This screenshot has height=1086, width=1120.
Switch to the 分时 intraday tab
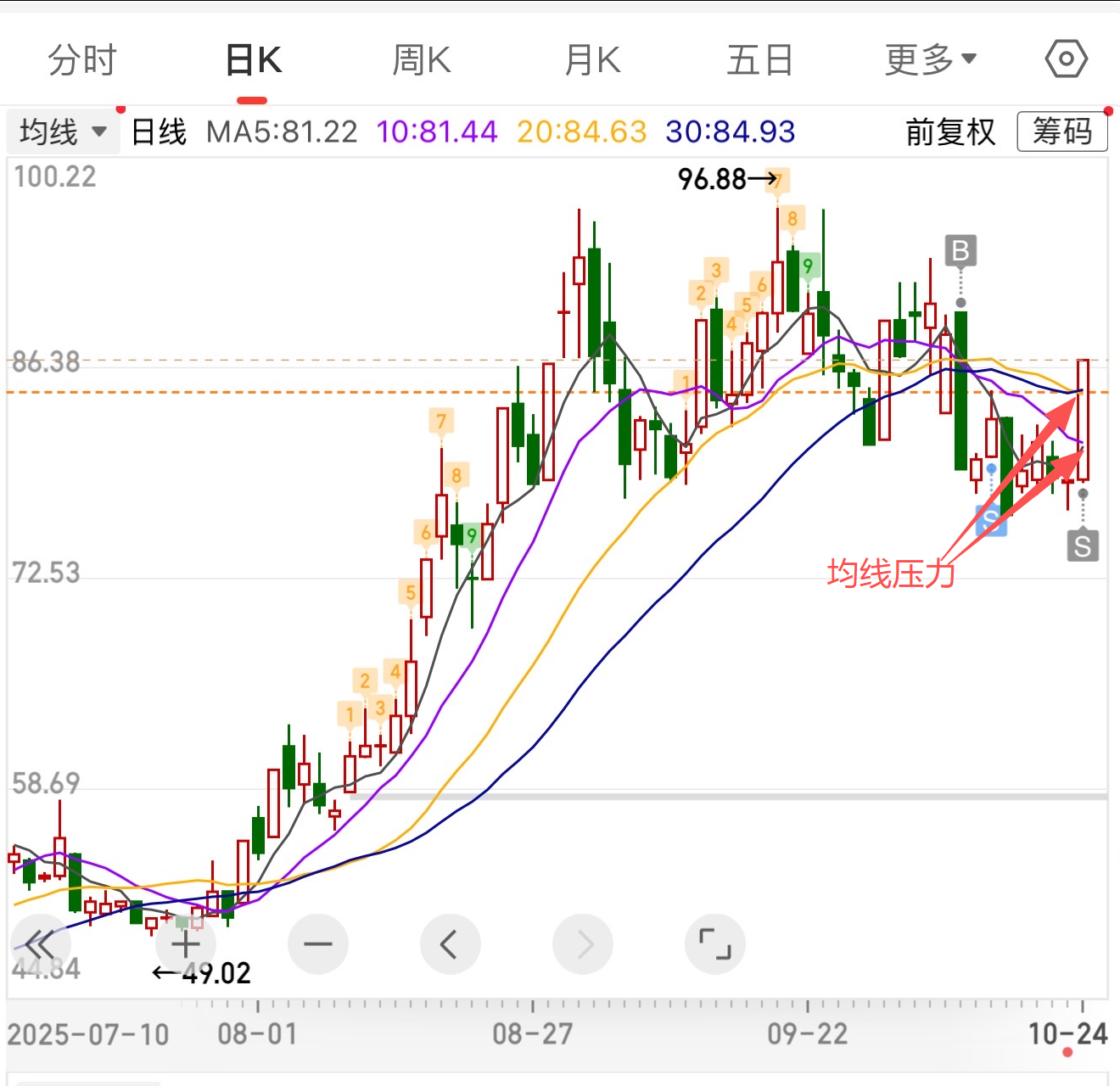click(82, 60)
